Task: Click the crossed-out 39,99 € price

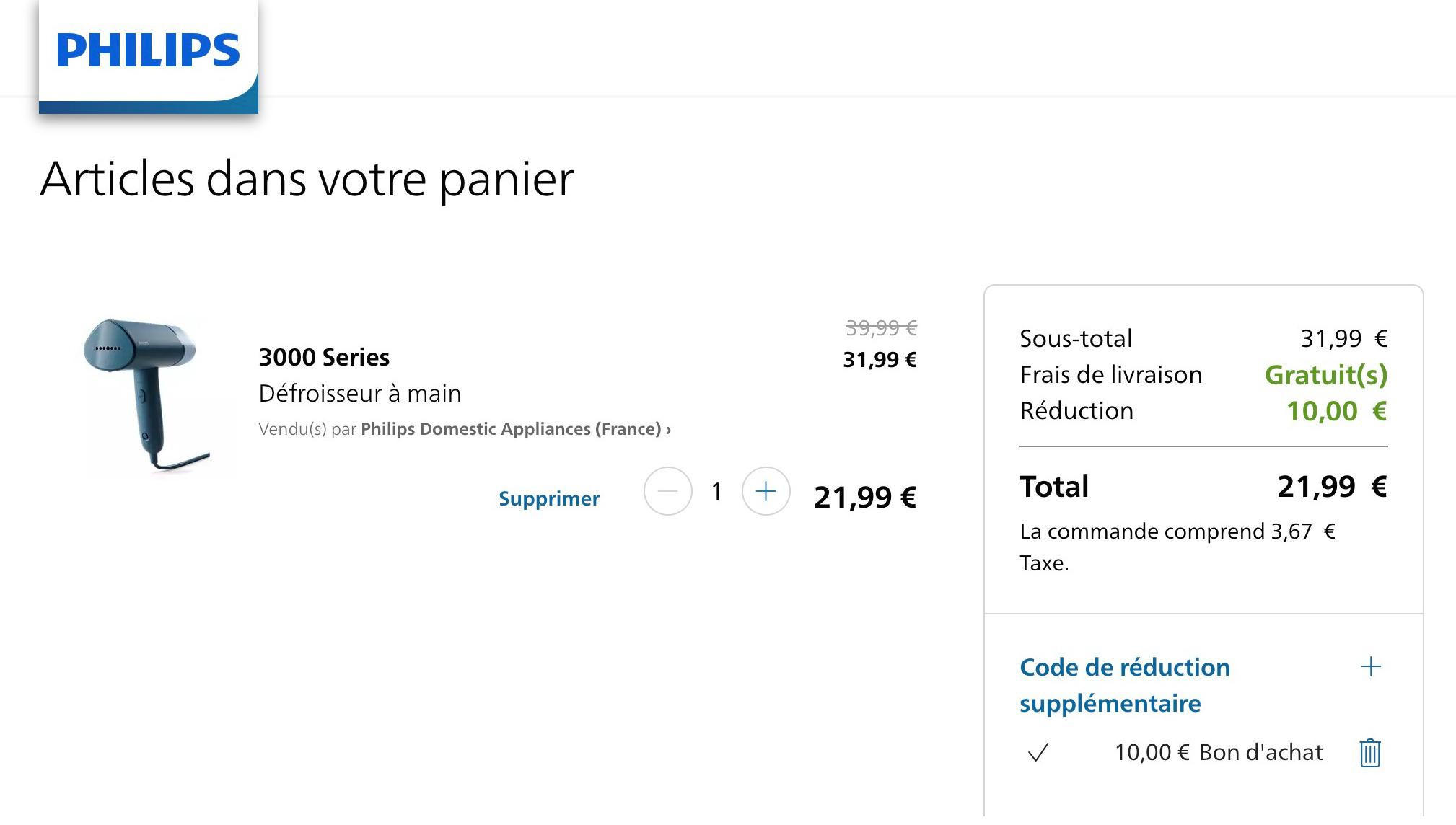Action: 881,328
